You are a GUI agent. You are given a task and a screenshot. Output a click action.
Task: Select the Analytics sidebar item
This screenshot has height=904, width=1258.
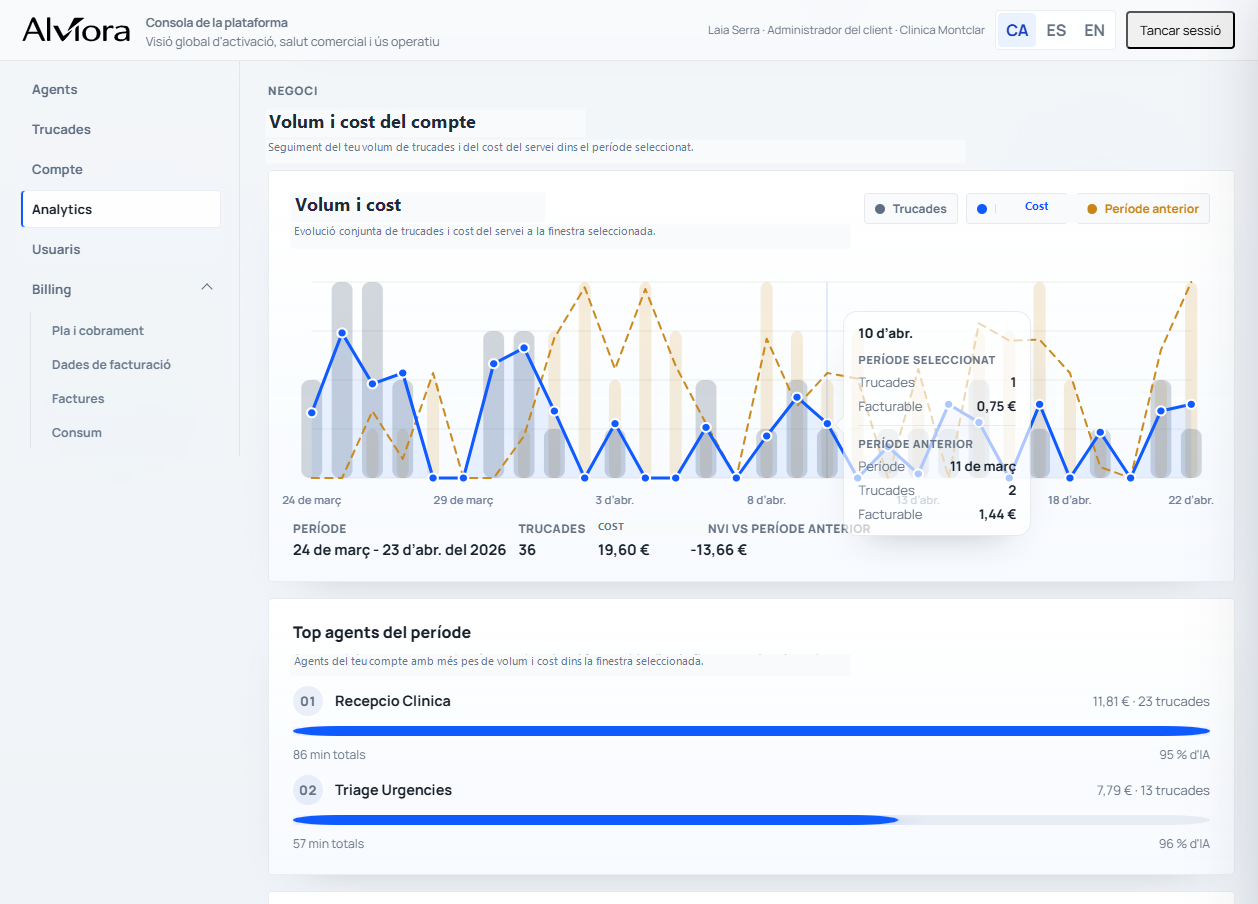pyautogui.click(x=120, y=210)
